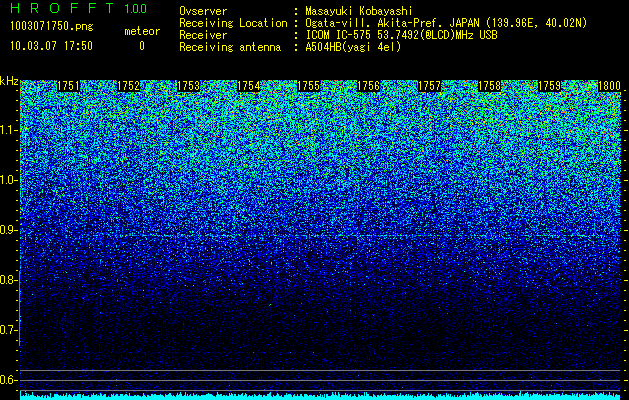Click the 1752 time marker

tap(129, 86)
